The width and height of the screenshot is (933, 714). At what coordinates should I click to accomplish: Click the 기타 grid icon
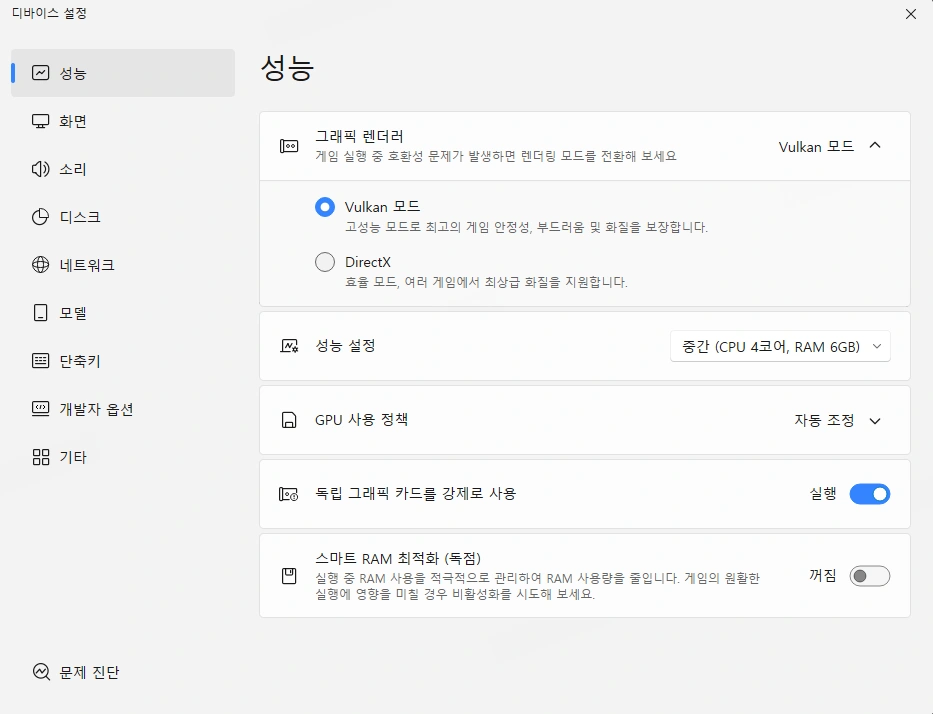(40, 457)
